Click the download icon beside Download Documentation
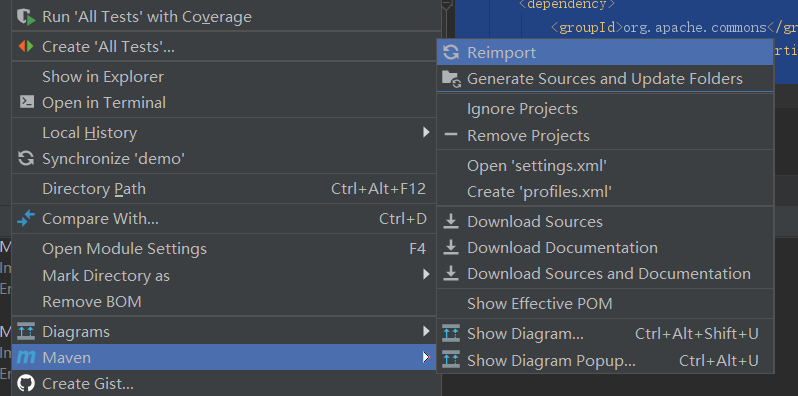 [x=451, y=247]
